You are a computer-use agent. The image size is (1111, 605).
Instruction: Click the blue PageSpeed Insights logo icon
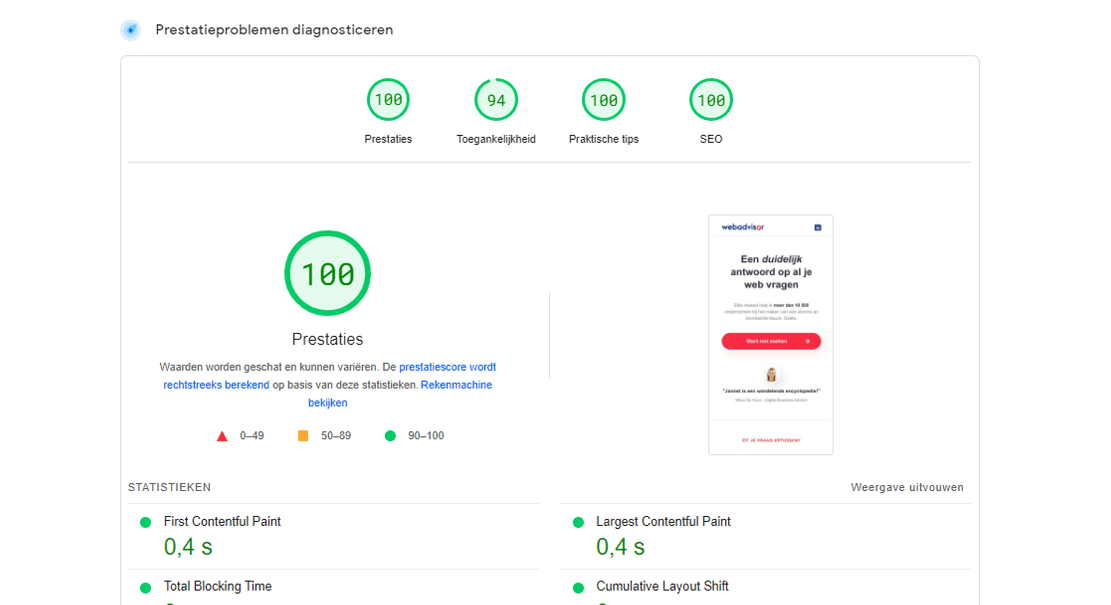tap(131, 29)
